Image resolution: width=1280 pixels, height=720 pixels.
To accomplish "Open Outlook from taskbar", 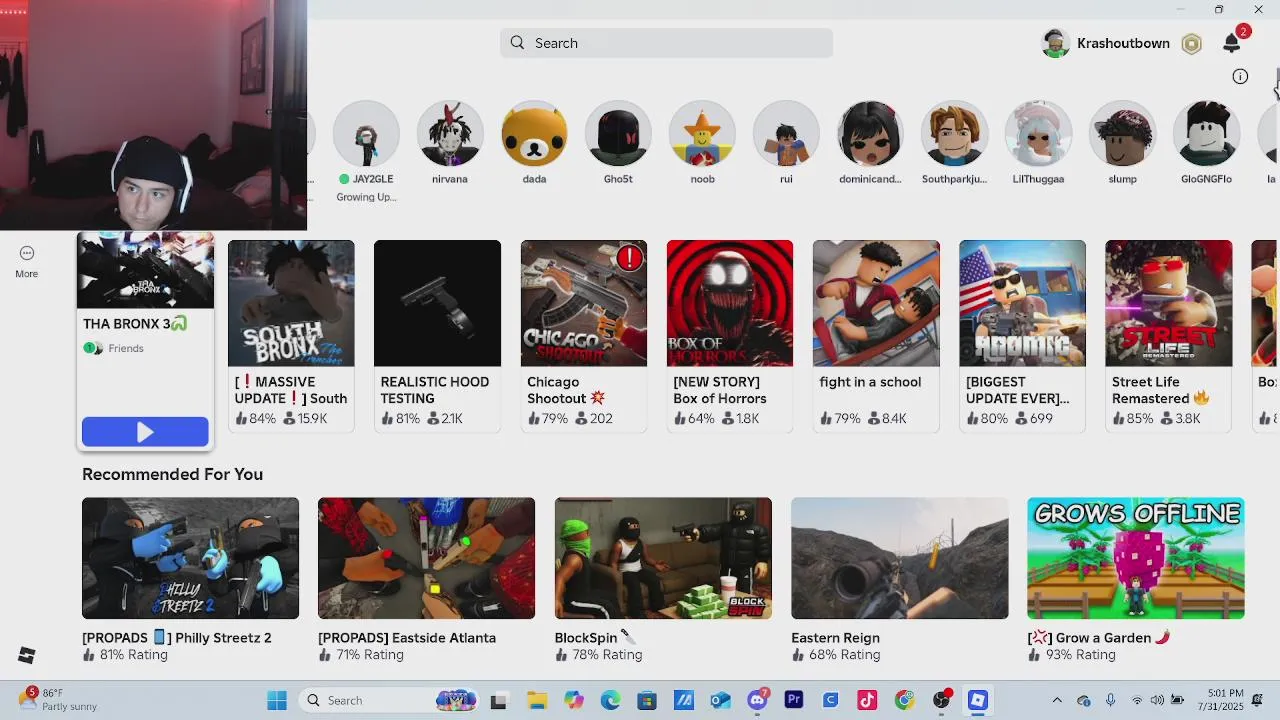I will tap(720, 700).
